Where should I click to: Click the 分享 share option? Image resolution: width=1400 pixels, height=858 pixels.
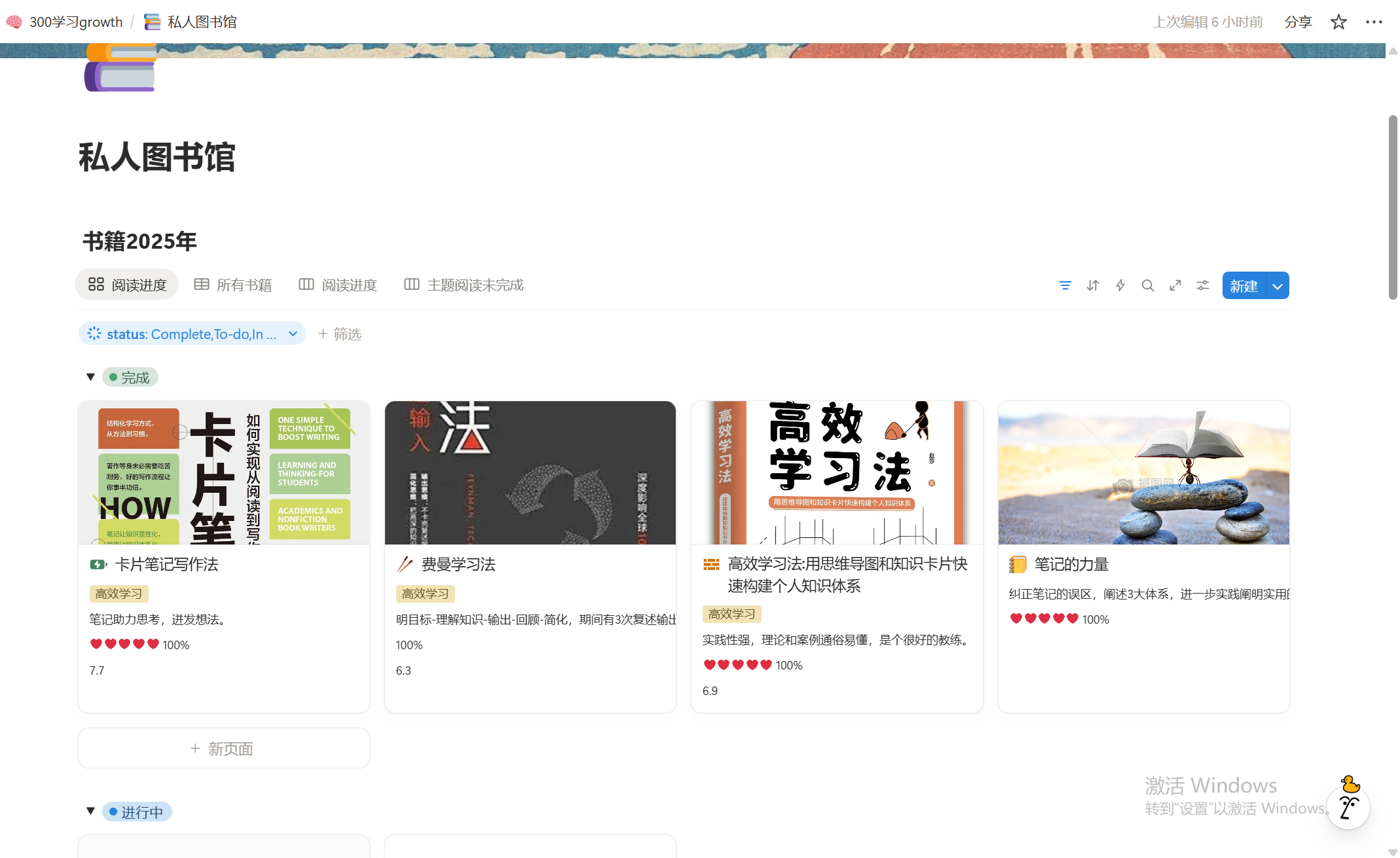[1299, 22]
